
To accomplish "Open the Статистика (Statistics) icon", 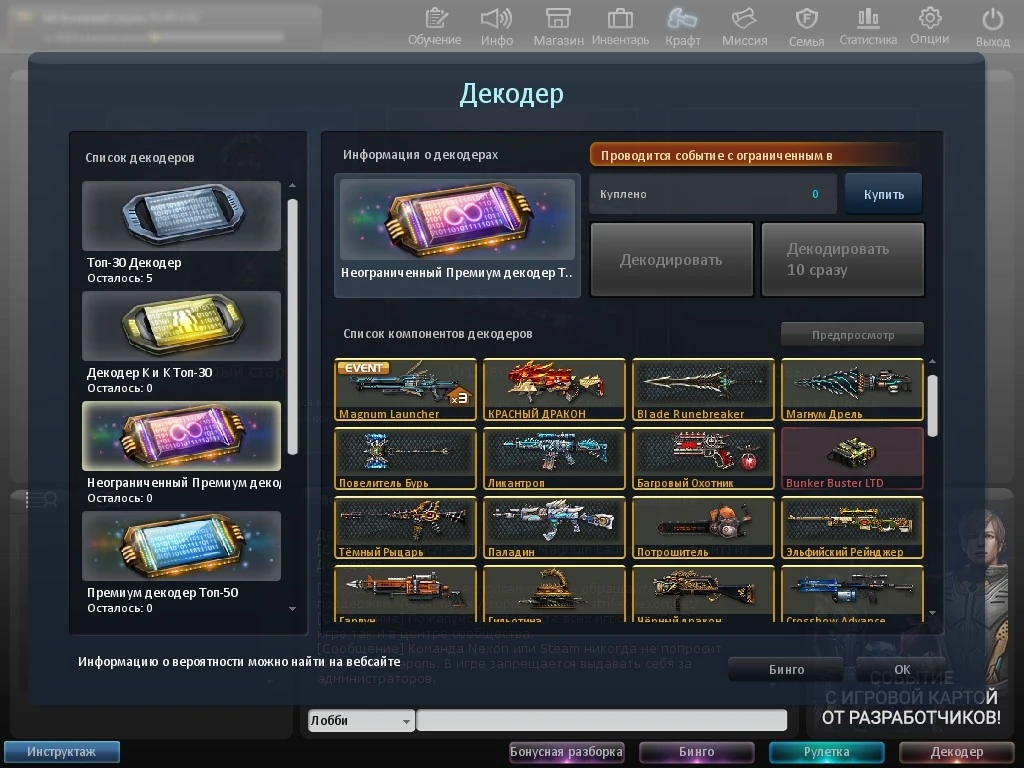I will 868,25.
